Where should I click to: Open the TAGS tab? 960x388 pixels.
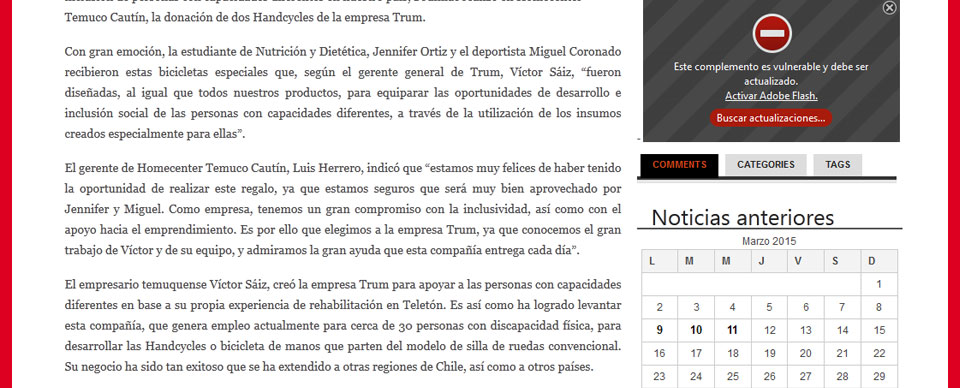tap(838, 165)
